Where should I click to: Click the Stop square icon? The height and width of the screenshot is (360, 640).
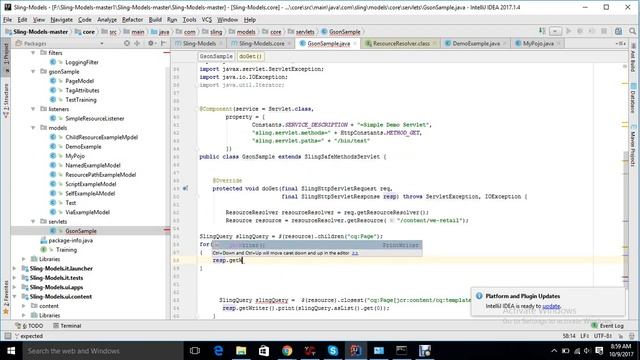point(604,31)
